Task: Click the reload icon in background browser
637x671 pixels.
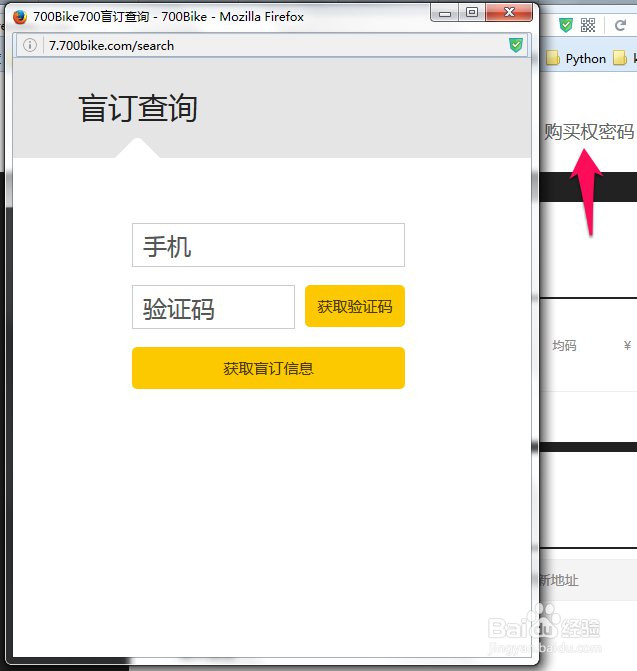Action: tap(620, 25)
